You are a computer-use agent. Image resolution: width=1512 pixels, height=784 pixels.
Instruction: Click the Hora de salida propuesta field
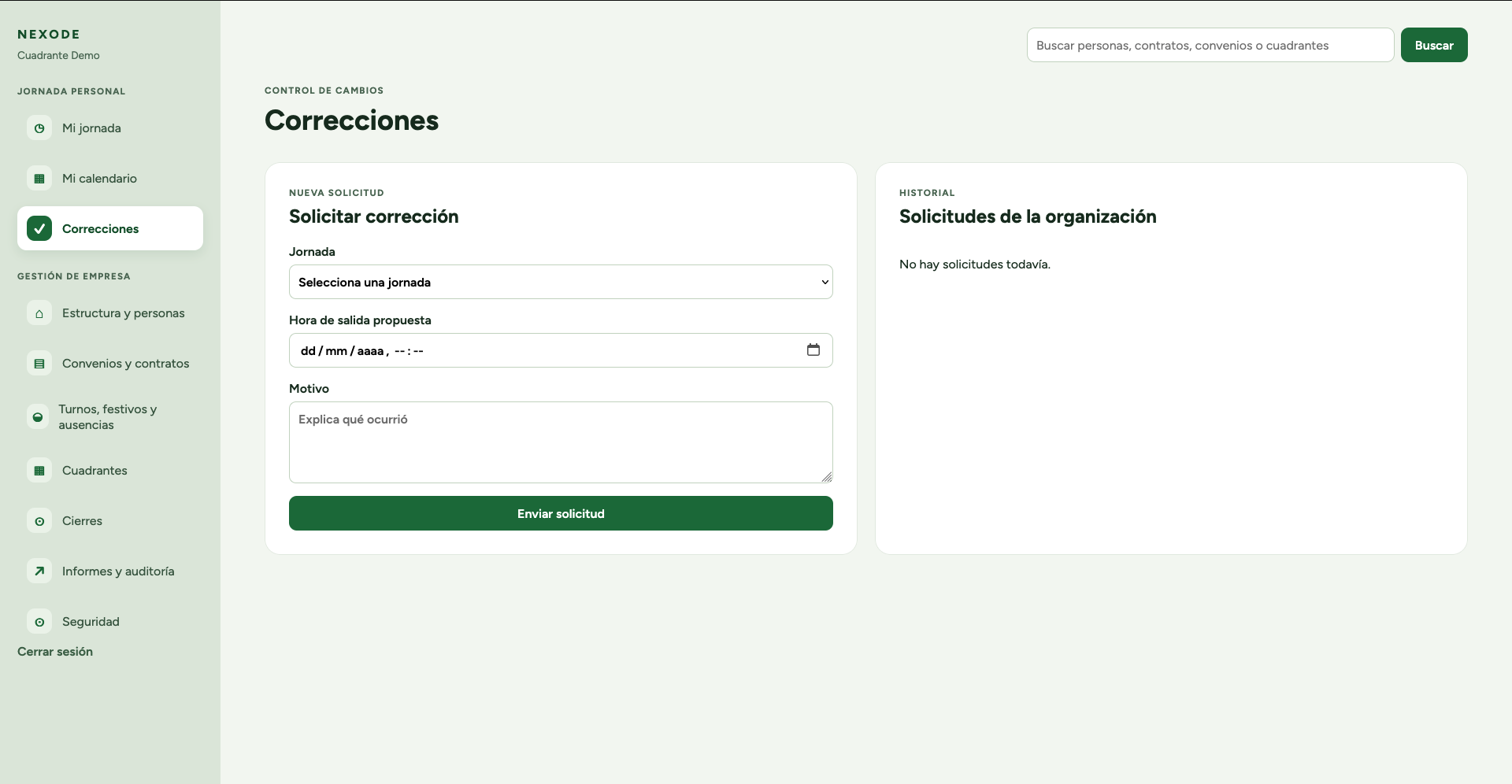[561, 350]
